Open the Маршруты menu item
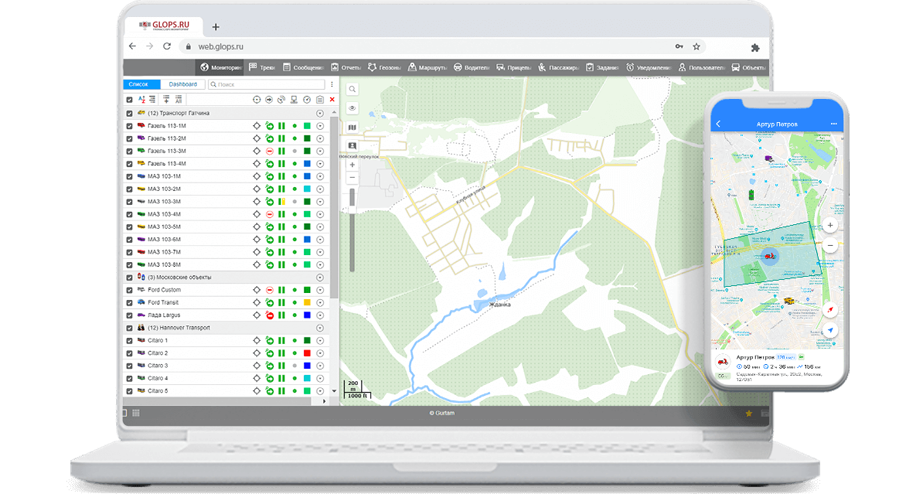 coord(427,67)
